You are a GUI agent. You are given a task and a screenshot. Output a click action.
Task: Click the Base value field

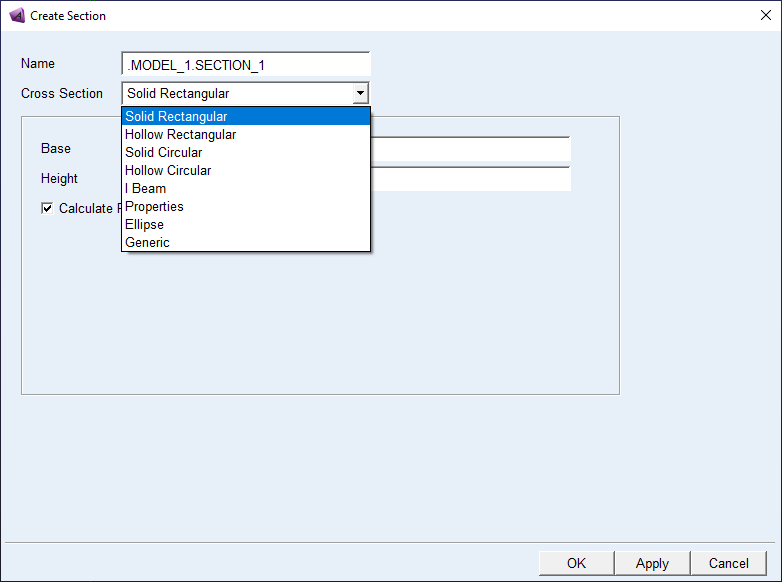[x=470, y=149]
